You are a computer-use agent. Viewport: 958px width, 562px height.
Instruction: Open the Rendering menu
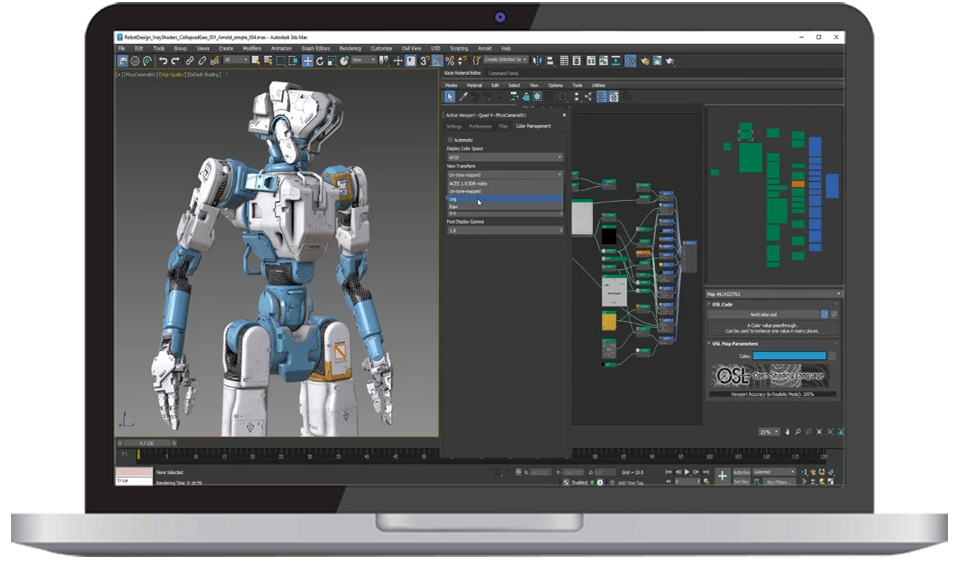(x=350, y=48)
